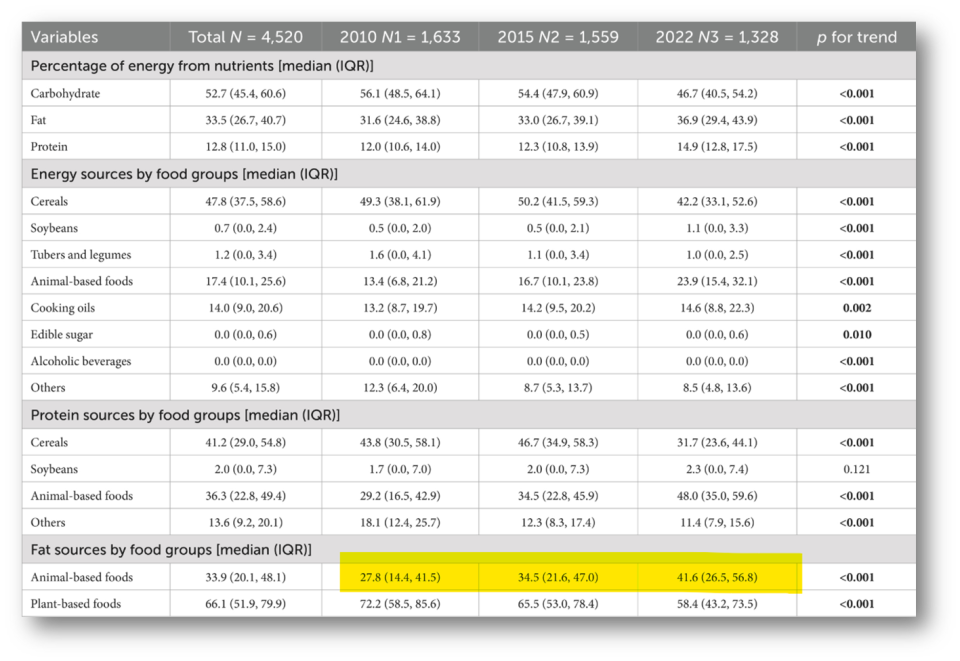
Task: Click the Protein sources by food groups heading
Action: (185, 415)
